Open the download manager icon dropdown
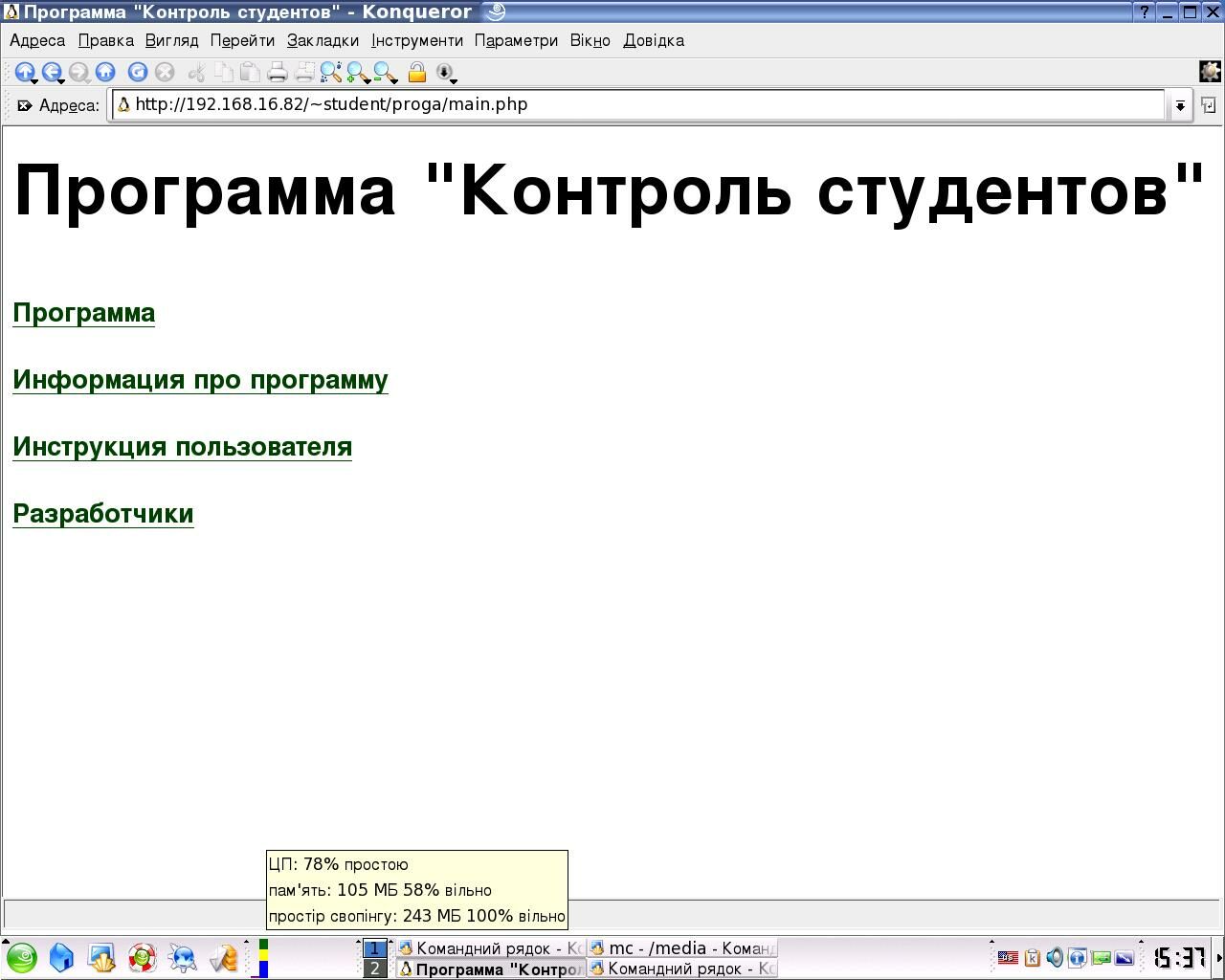This screenshot has height=980, width=1225. (x=446, y=73)
